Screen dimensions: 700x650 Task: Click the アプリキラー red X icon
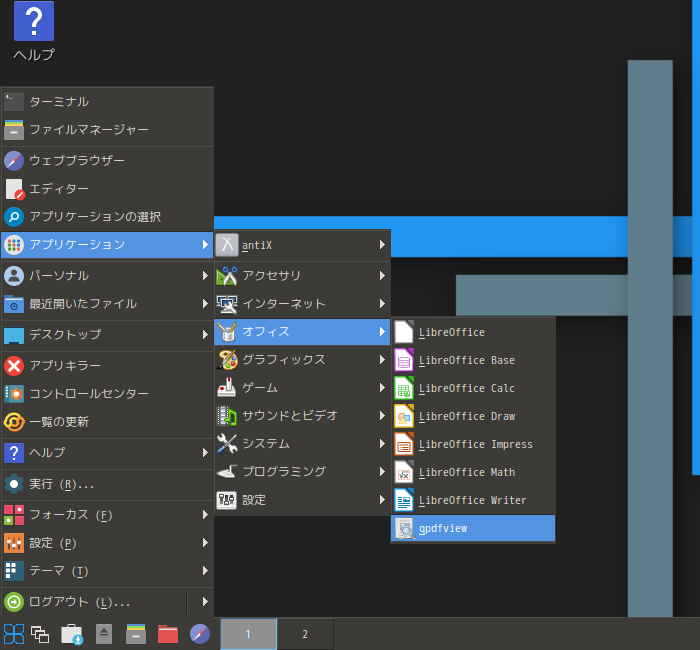click(x=14, y=366)
